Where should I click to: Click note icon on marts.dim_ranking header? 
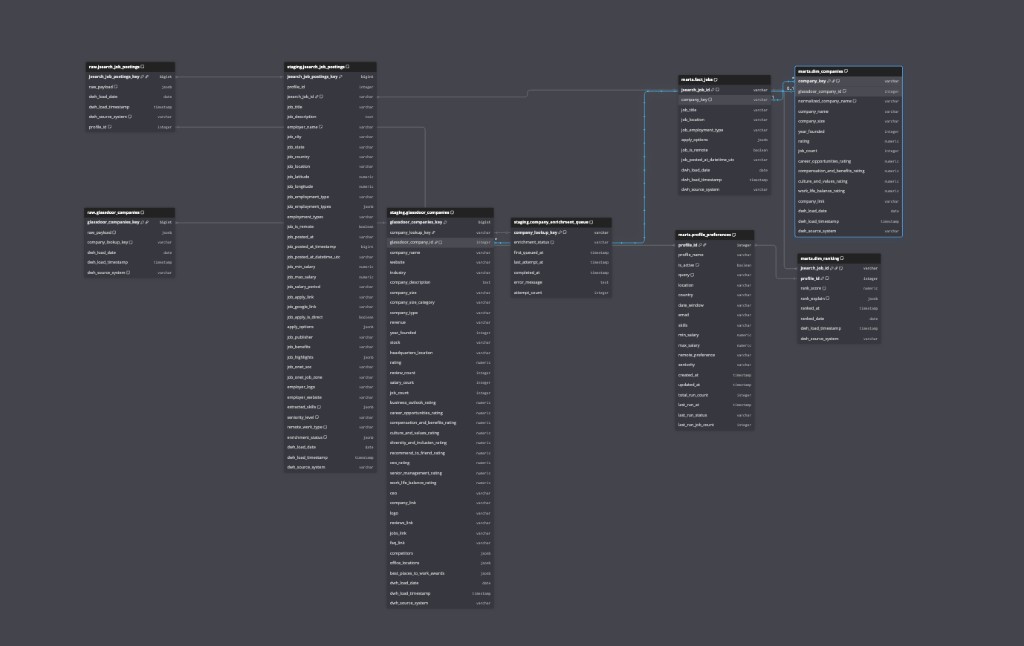click(x=842, y=258)
